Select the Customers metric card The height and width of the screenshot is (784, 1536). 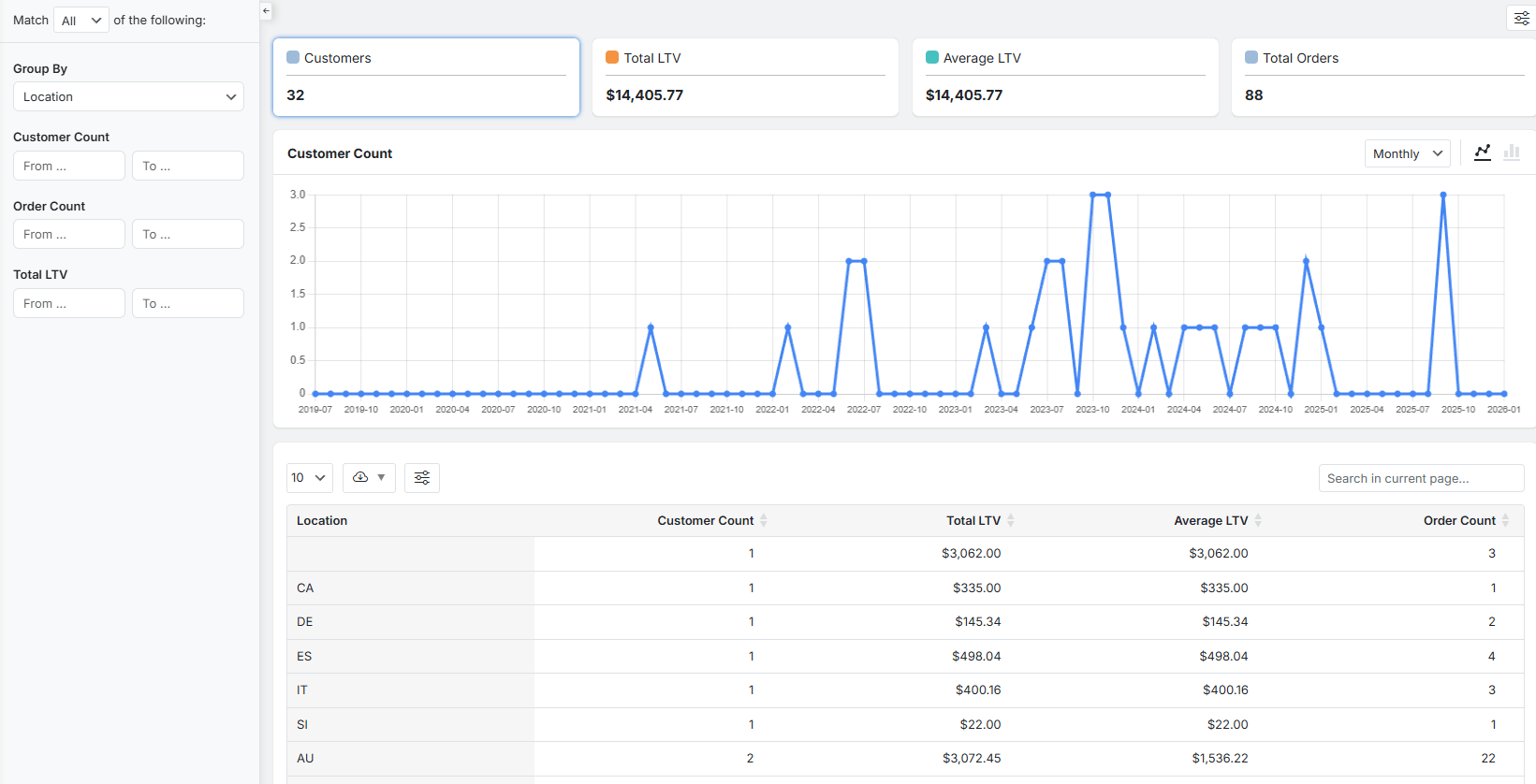point(426,78)
